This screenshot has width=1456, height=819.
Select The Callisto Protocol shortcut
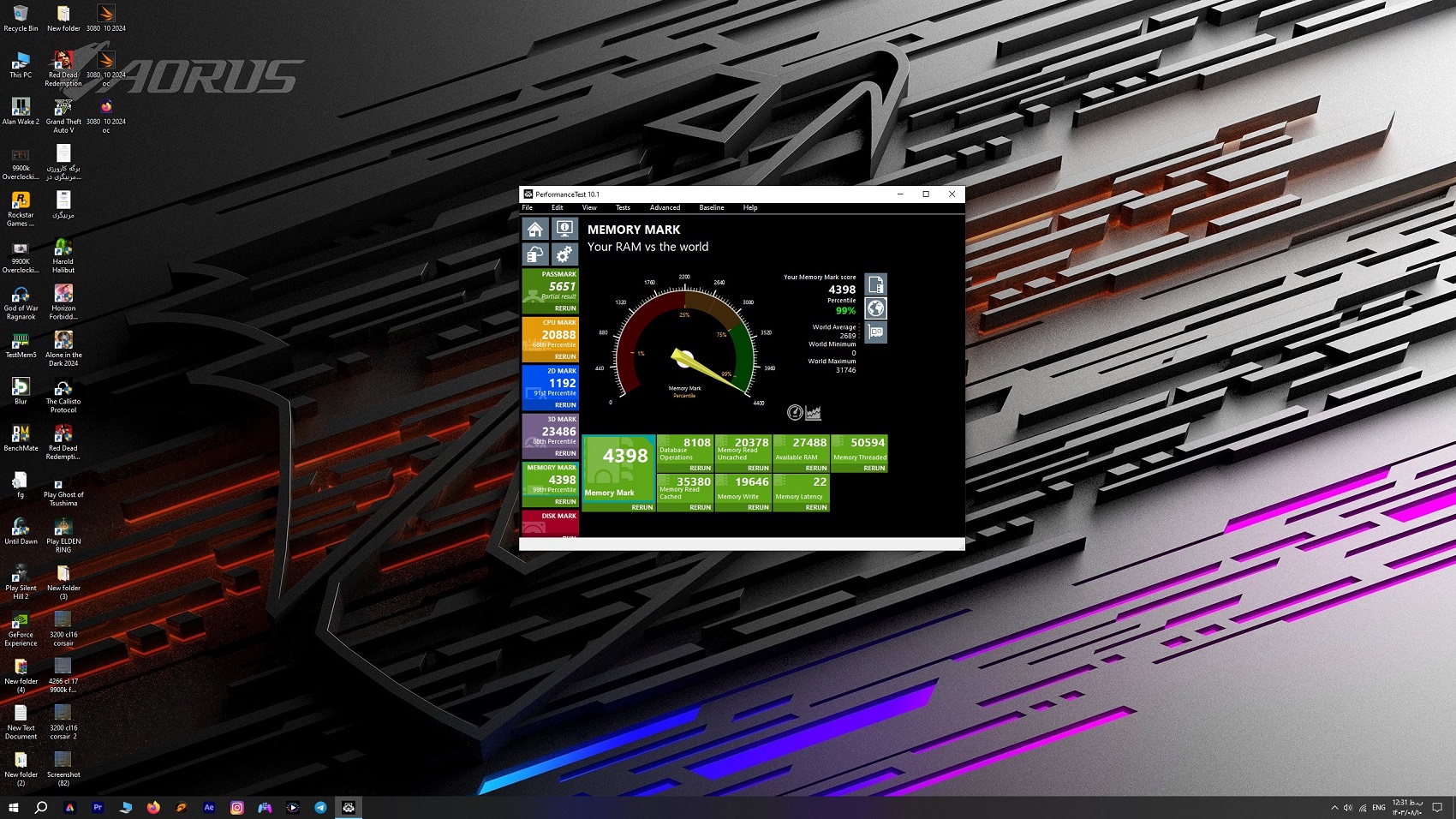coord(63,396)
